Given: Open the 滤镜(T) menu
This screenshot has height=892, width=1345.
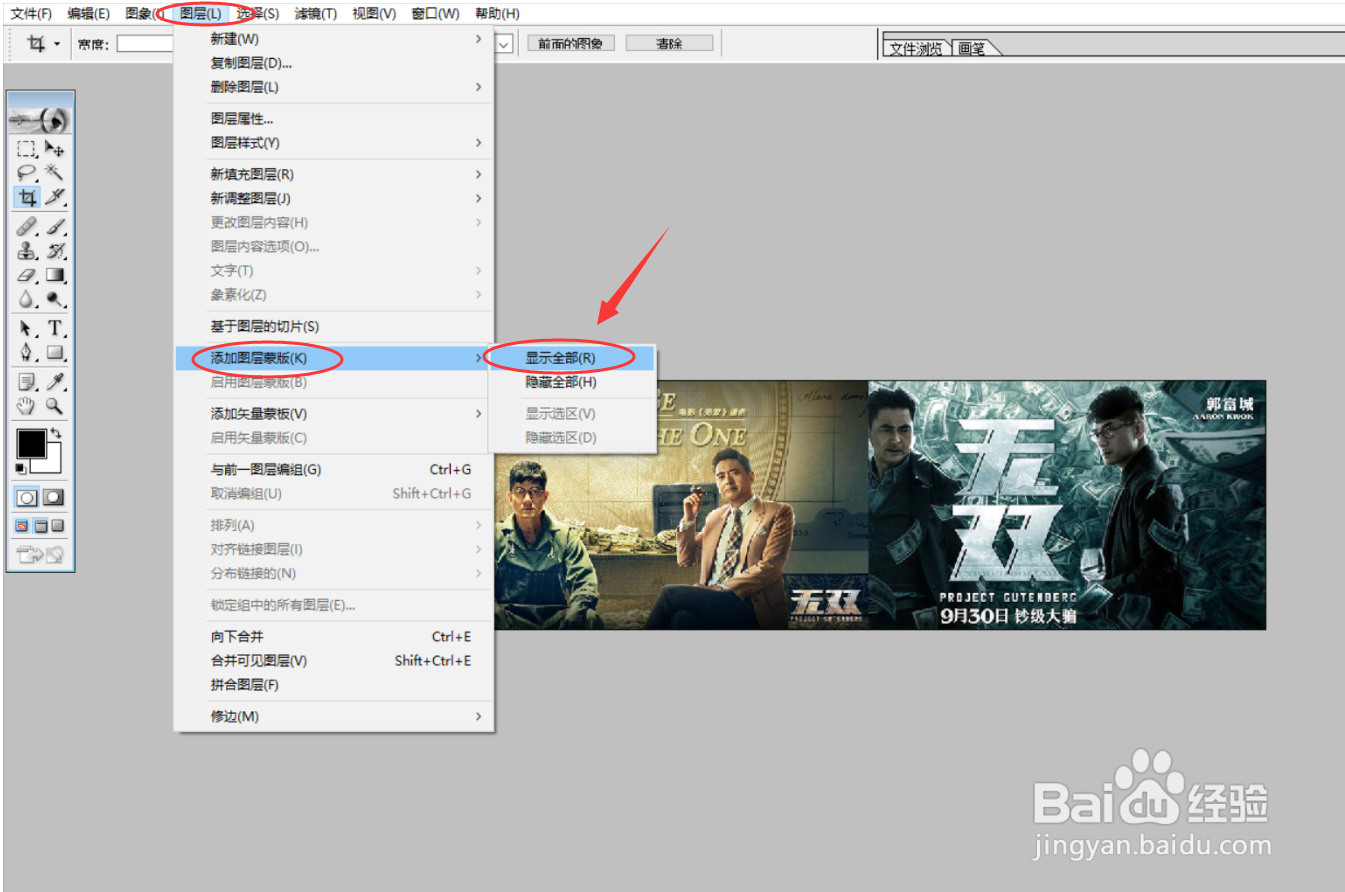Looking at the screenshot, I should pyautogui.click(x=315, y=14).
